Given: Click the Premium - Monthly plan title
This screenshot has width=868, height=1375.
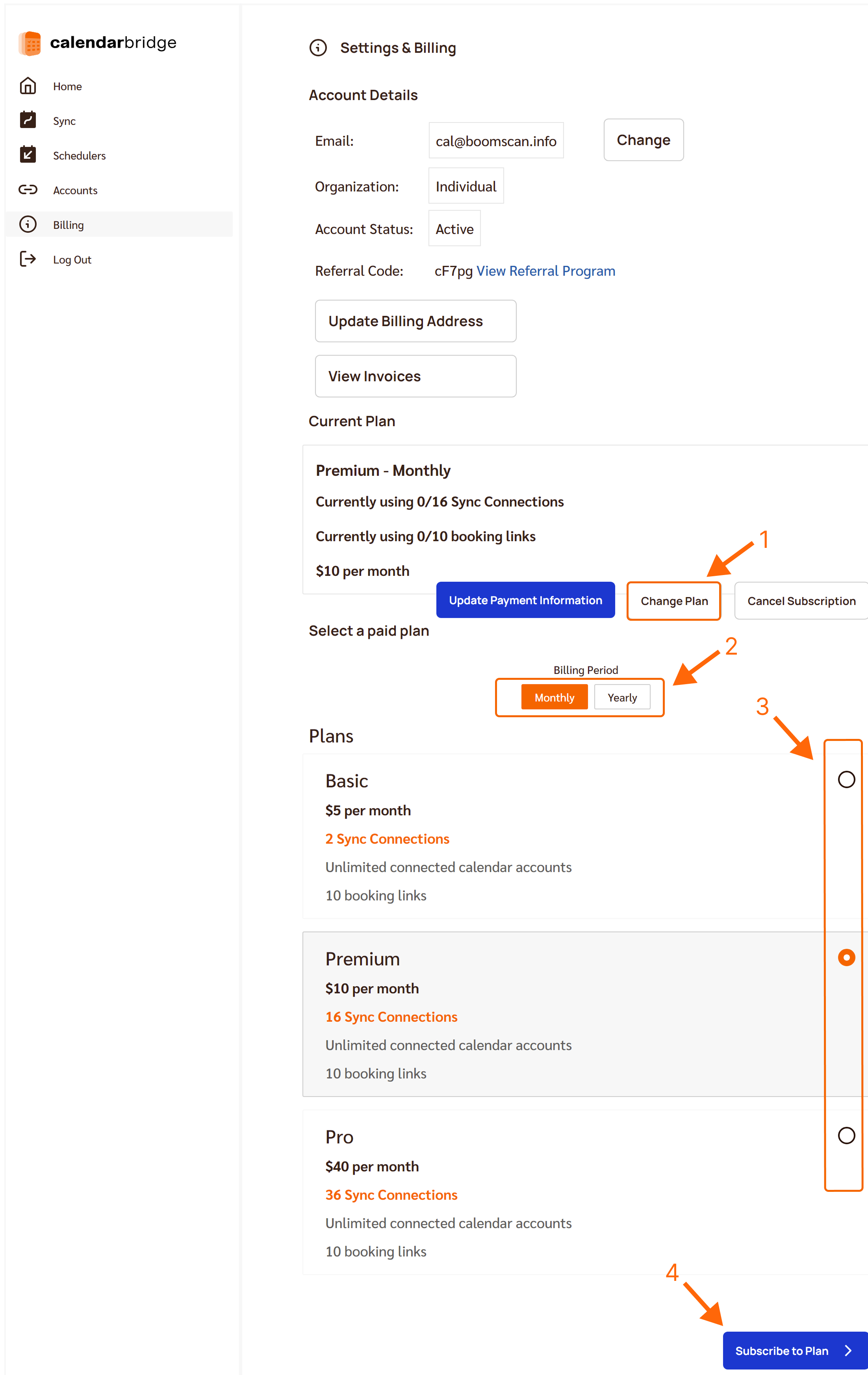Looking at the screenshot, I should 383,471.
